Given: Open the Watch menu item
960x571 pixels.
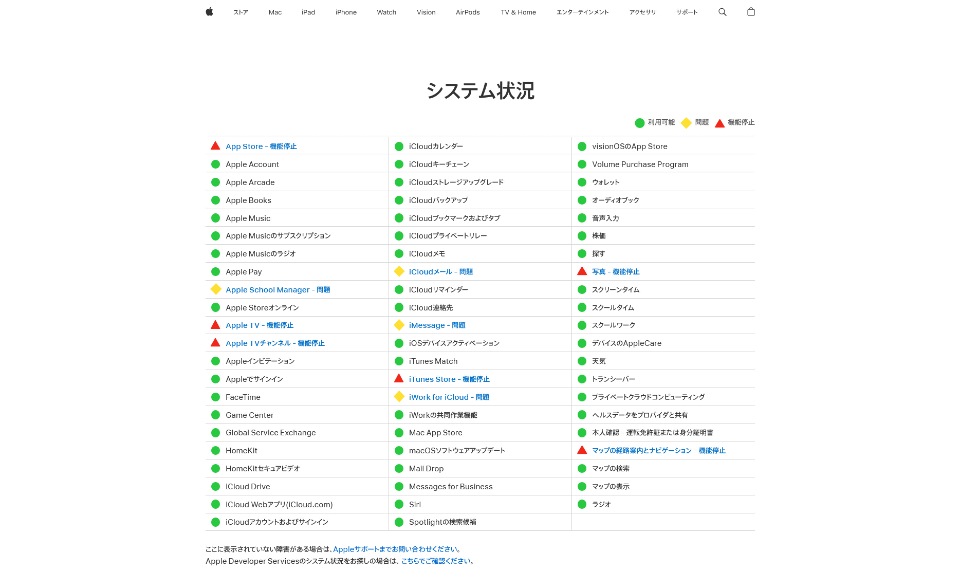Looking at the screenshot, I should pyautogui.click(x=386, y=12).
